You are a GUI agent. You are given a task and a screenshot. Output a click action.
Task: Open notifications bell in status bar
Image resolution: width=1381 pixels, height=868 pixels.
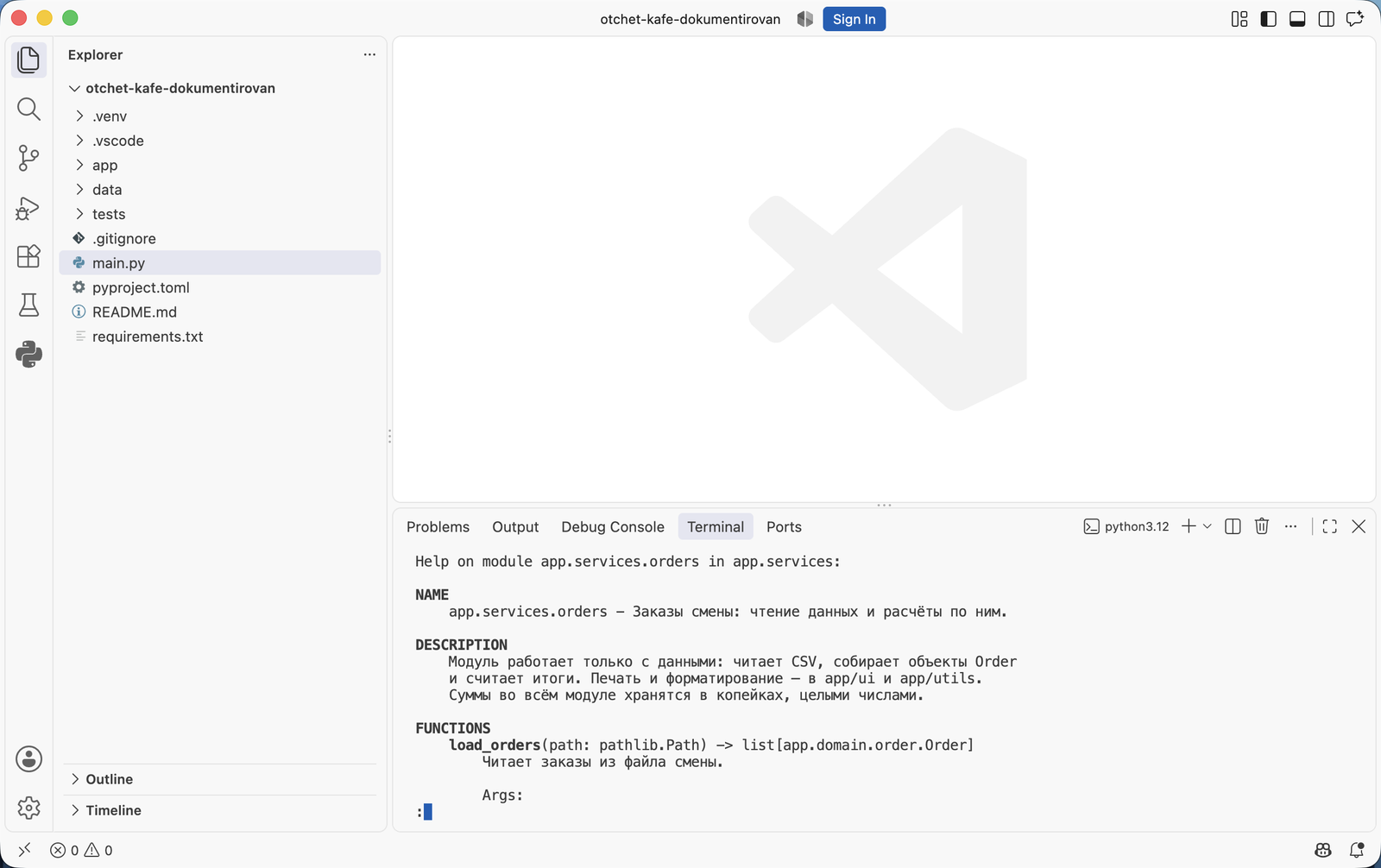[1357, 850]
